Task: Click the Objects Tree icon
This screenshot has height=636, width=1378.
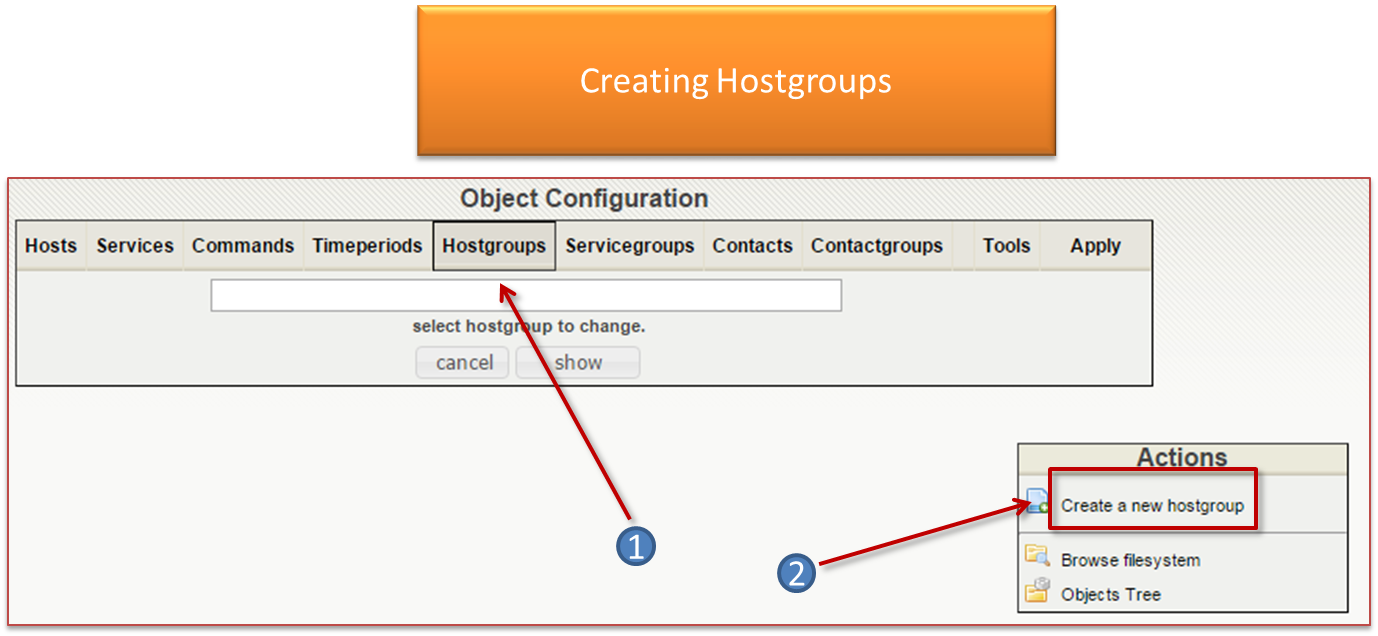Action: [x=1037, y=590]
